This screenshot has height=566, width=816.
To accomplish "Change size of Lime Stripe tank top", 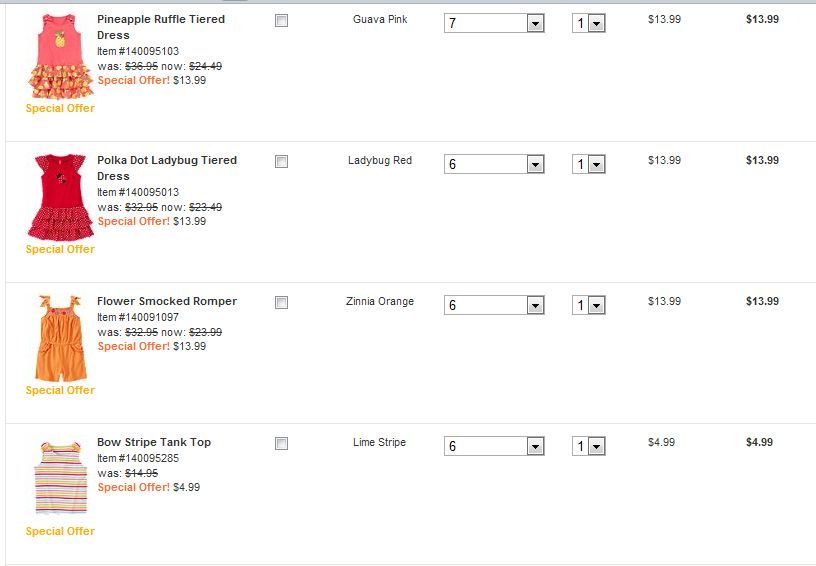I will 493,446.
